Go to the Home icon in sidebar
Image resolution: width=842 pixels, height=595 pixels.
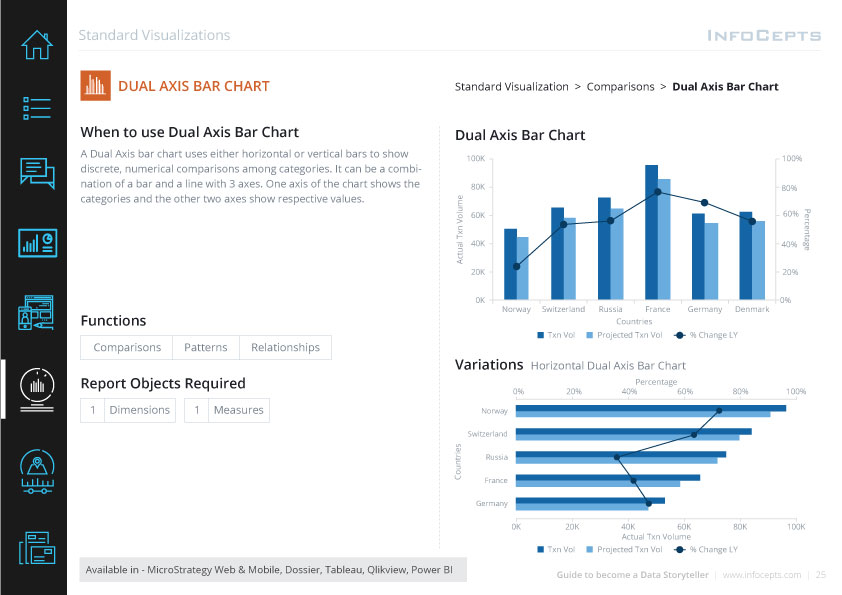pos(37,45)
